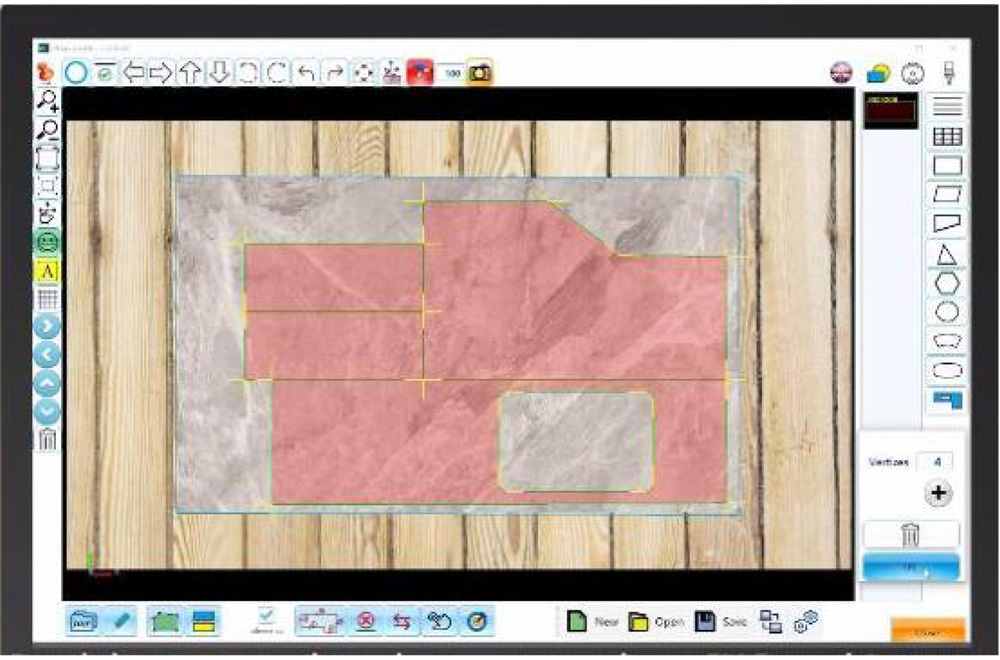The width and height of the screenshot is (1000, 660).
Task: Toggle the green smiley face button
Action: click(x=47, y=241)
